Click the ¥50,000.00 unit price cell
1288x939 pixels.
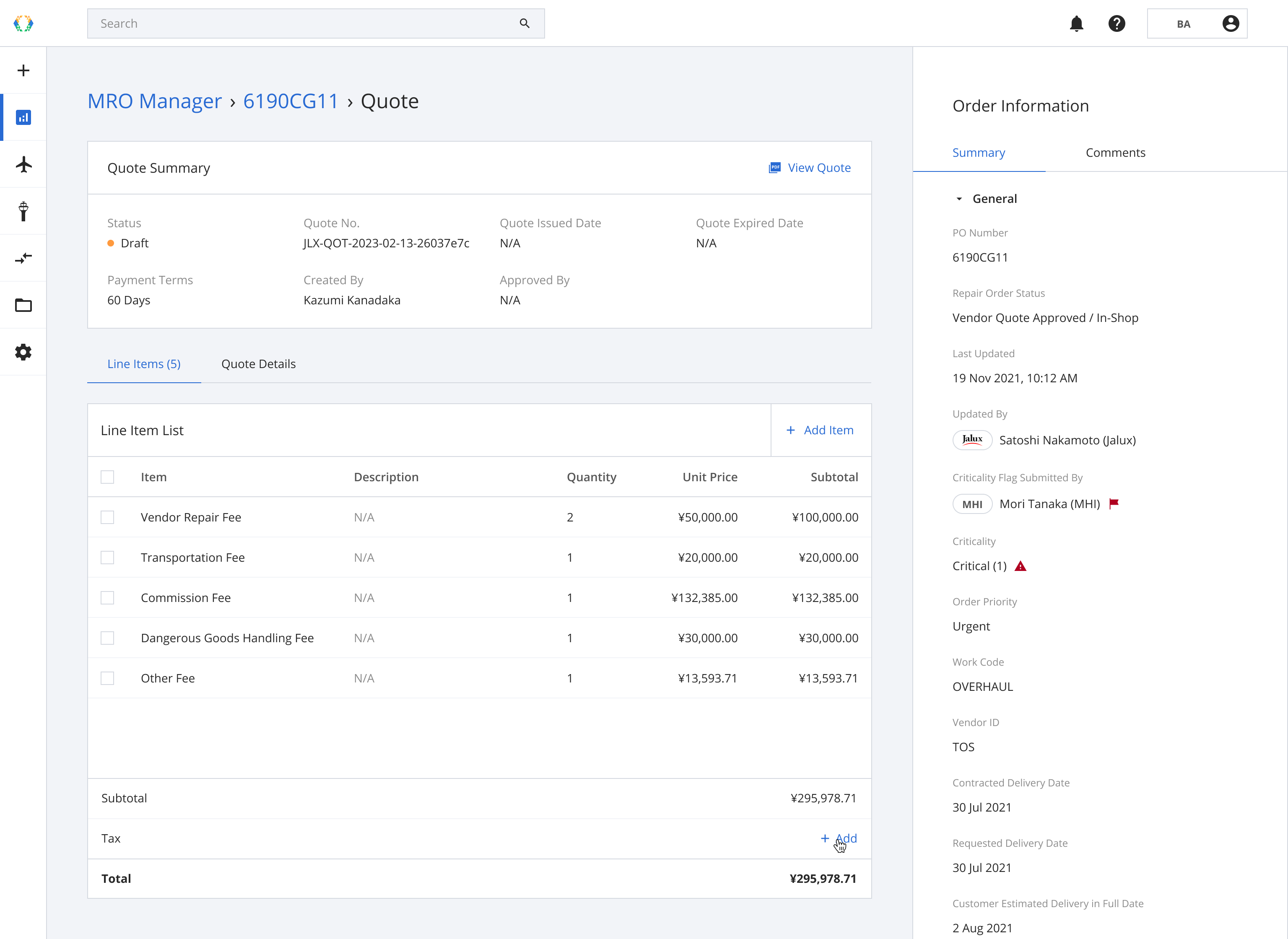click(708, 517)
